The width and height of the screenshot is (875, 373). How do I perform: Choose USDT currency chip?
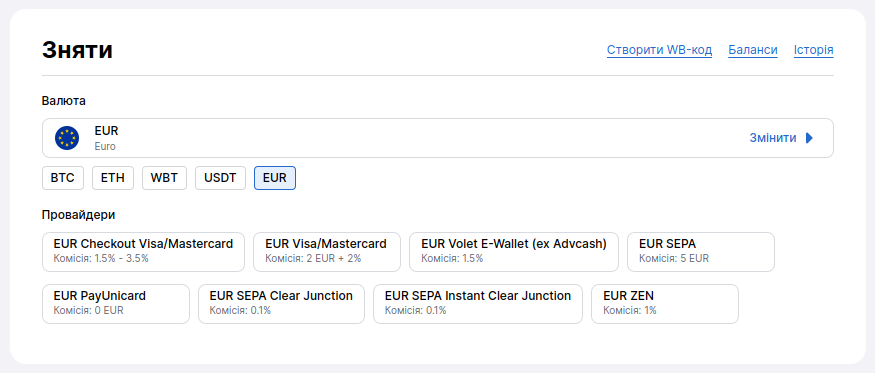[220, 178]
